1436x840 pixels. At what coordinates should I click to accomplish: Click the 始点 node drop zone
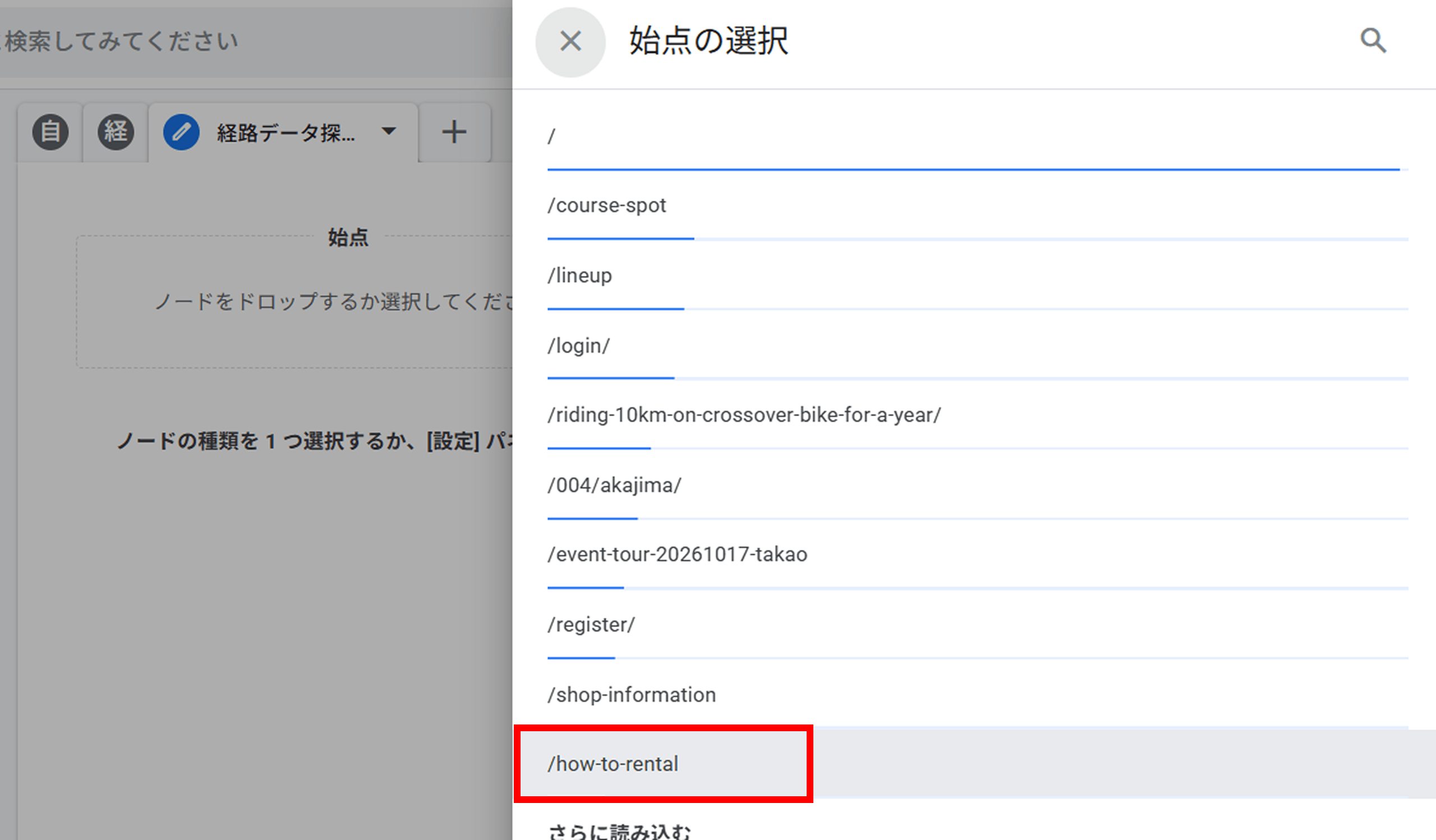click(x=294, y=302)
